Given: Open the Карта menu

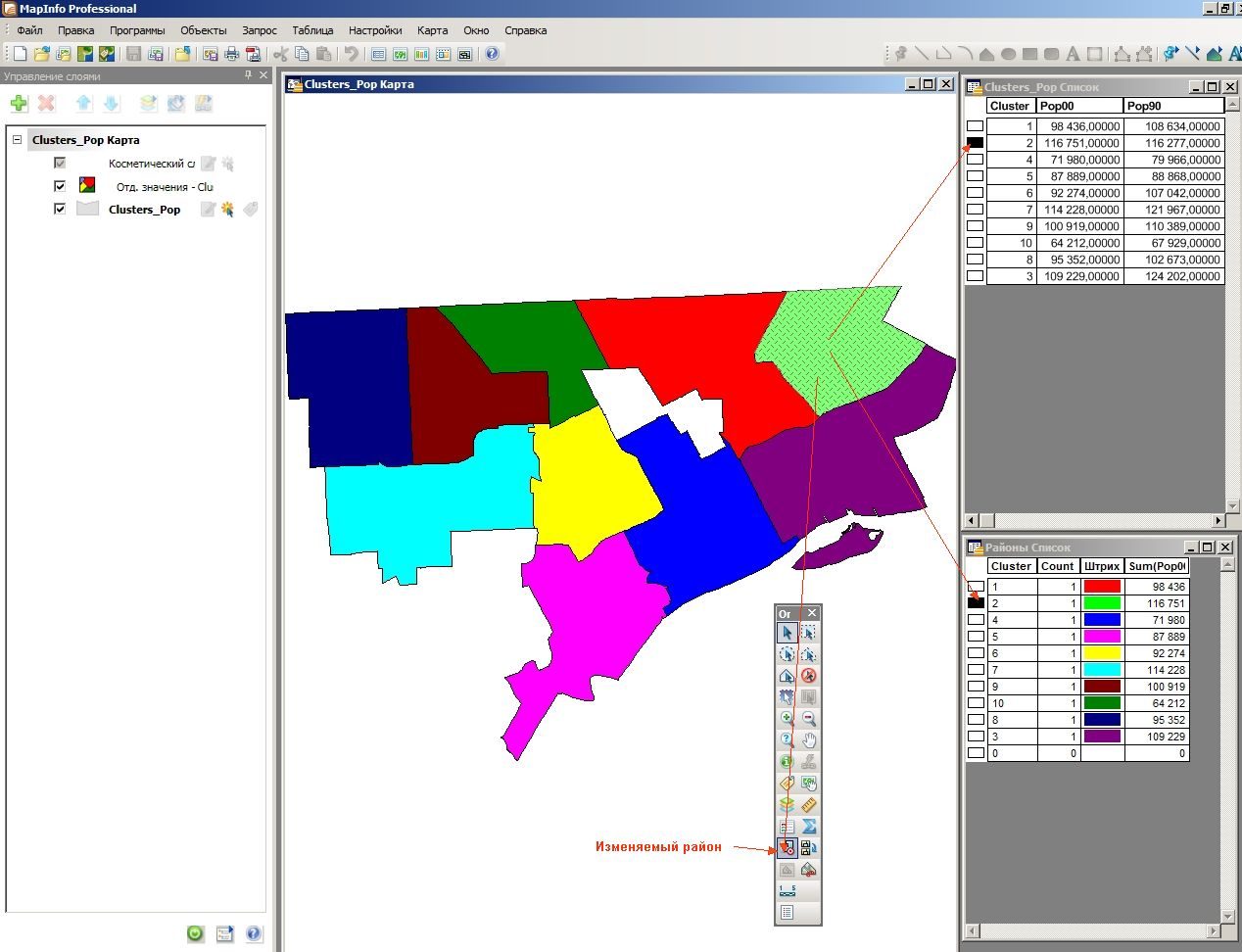Looking at the screenshot, I should click(432, 30).
